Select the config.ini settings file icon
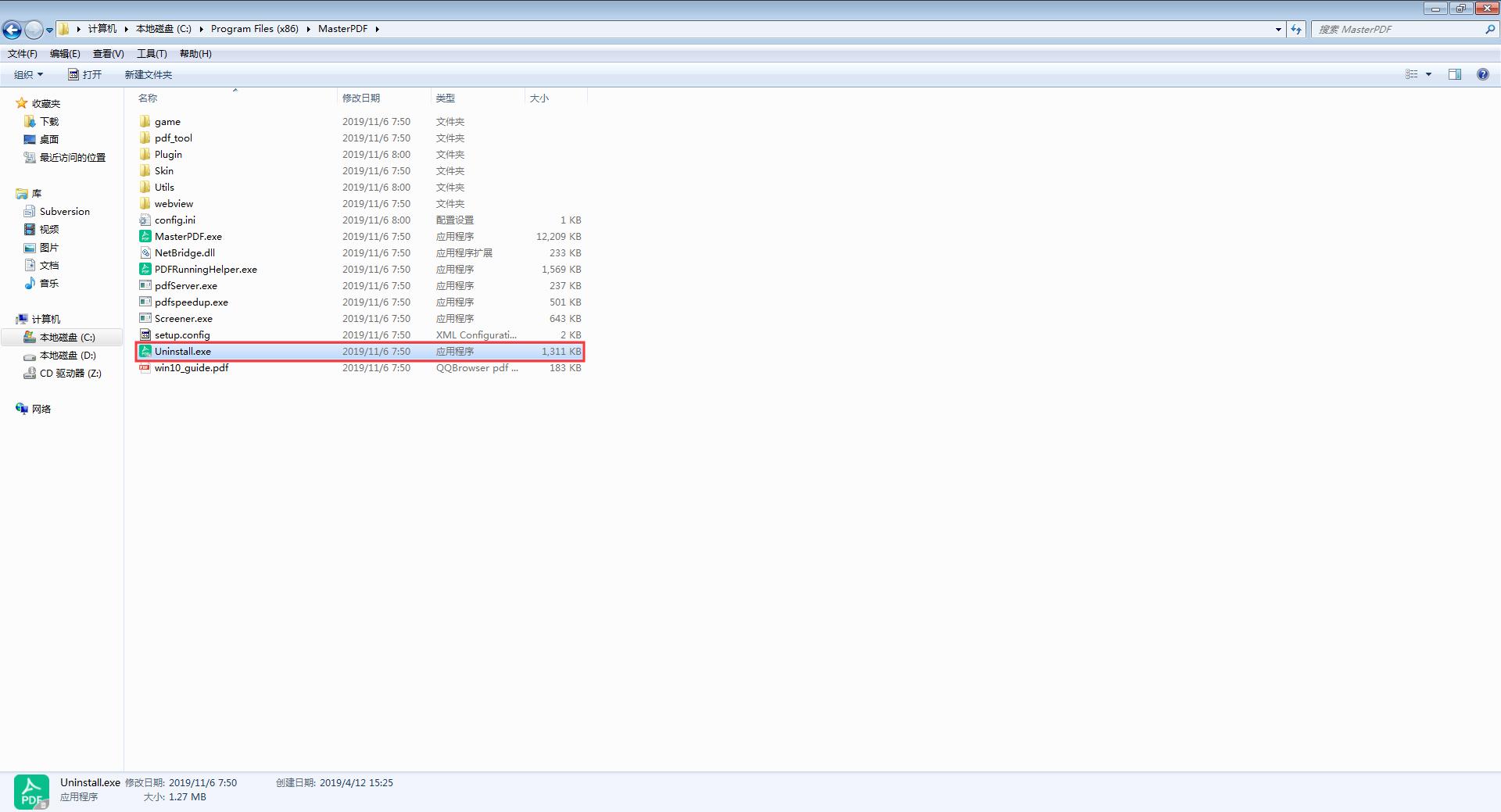Viewport: 1501px width, 812px height. pyautogui.click(x=145, y=220)
